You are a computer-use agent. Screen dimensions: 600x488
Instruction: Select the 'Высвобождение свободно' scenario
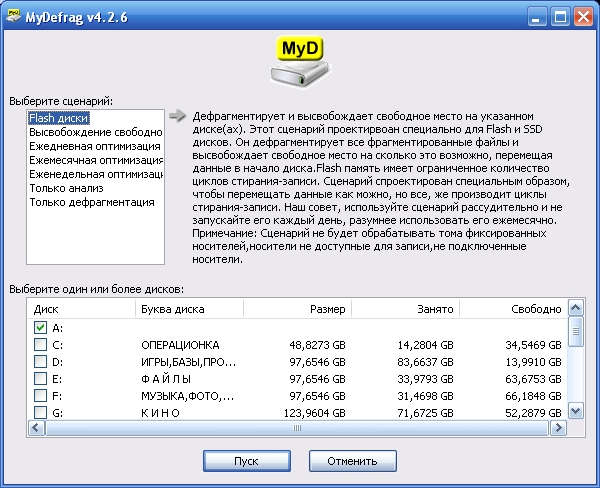tap(96, 132)
